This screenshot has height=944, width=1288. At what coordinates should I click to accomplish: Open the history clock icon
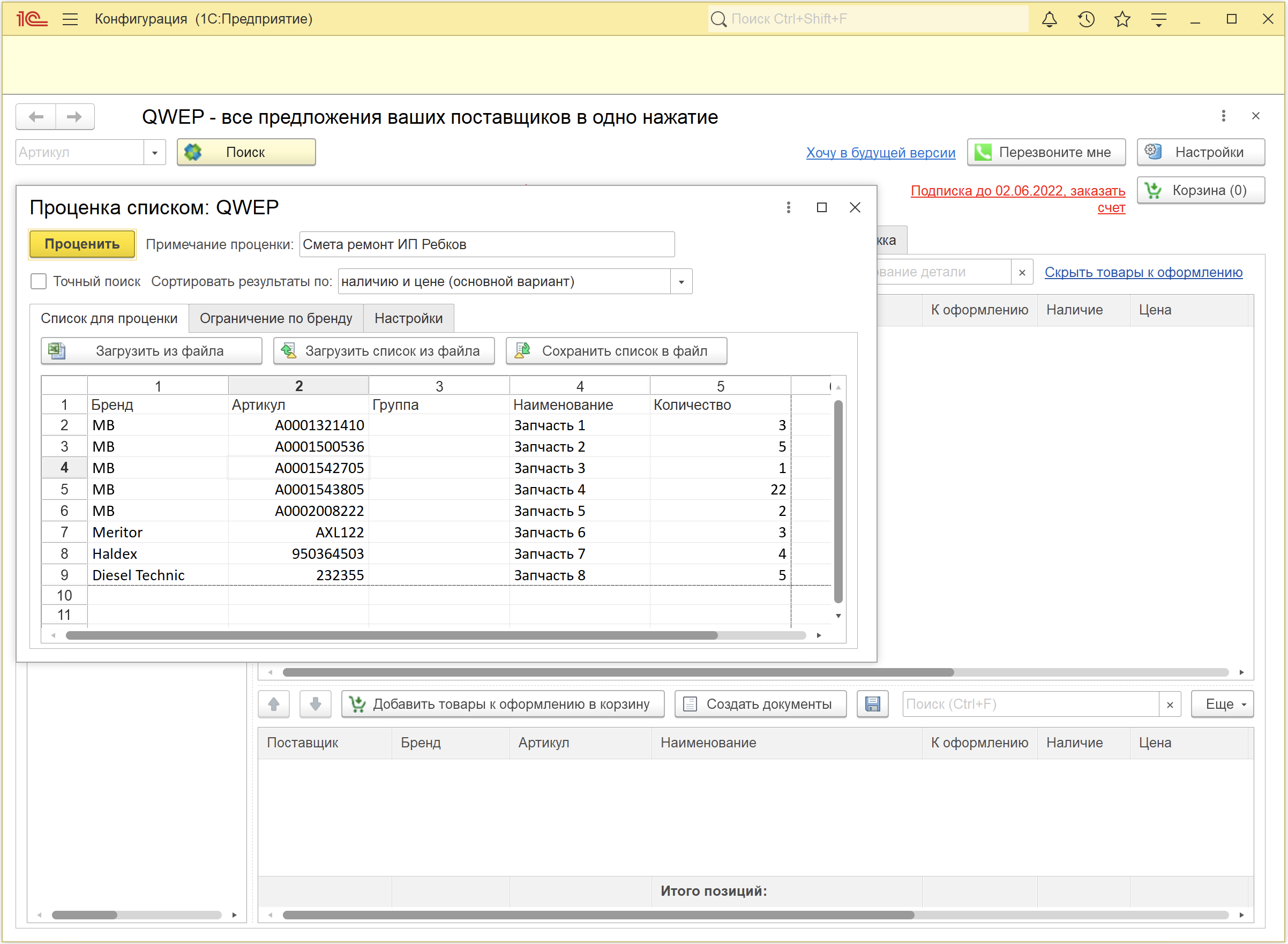(x=1085, y=19)
